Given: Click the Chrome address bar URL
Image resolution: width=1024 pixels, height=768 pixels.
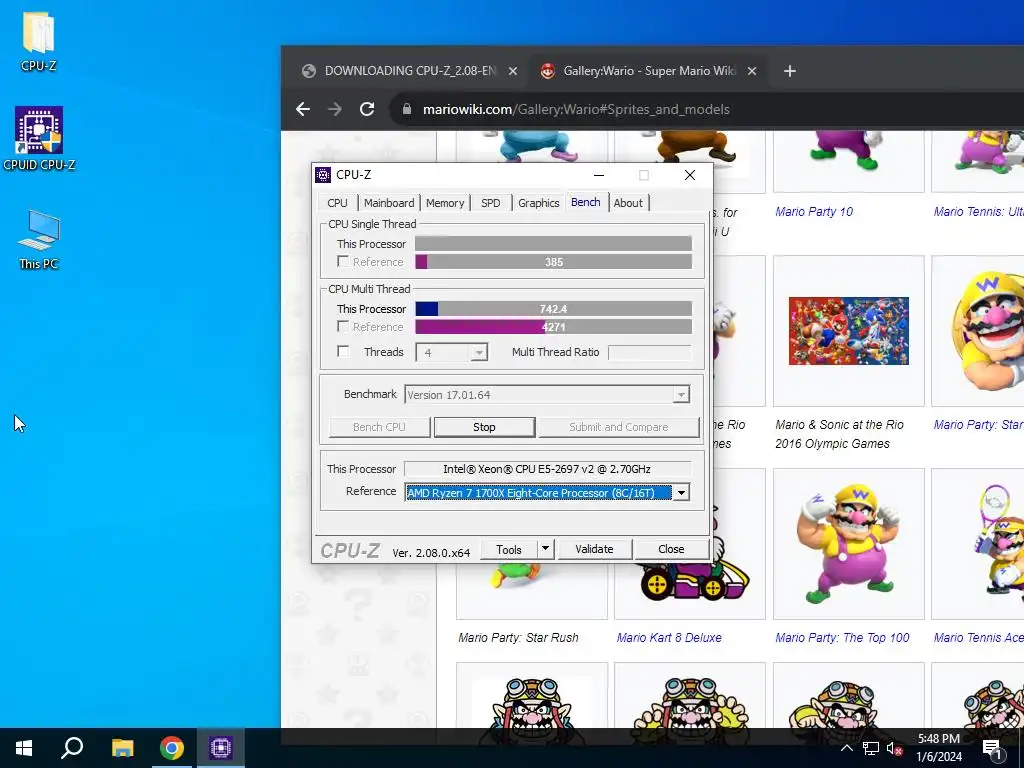Looking at the screenshot, I should coord(576,109).
